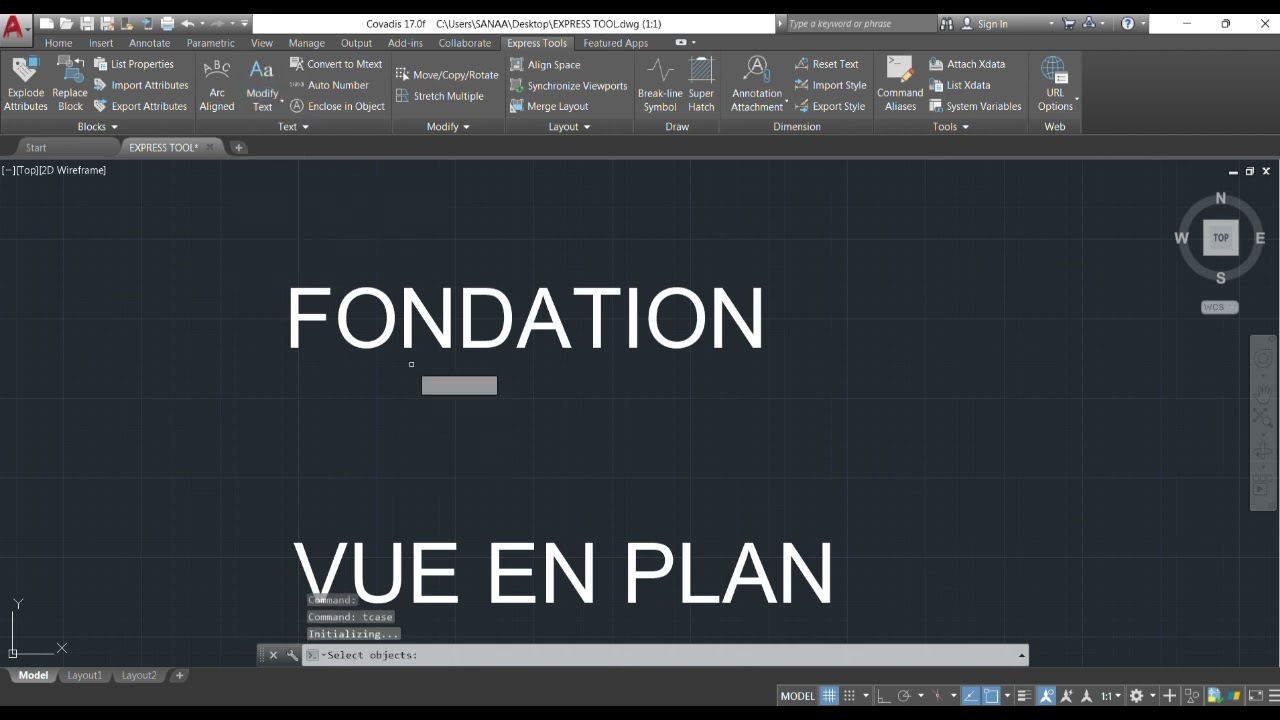This screenshot has width=1280, height=720.
Task: Select Stretch Multiple
Action: (440, 96)
